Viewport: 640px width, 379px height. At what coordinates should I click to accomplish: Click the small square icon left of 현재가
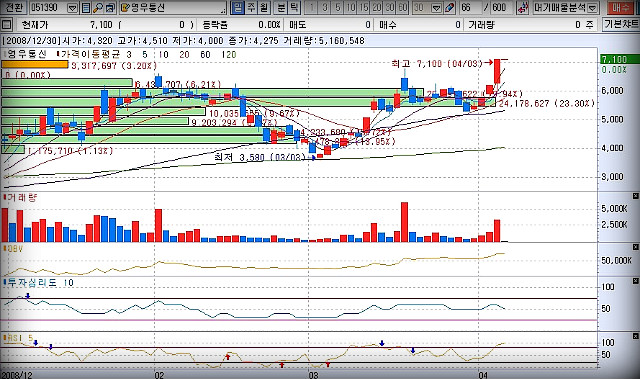(7, 25)
